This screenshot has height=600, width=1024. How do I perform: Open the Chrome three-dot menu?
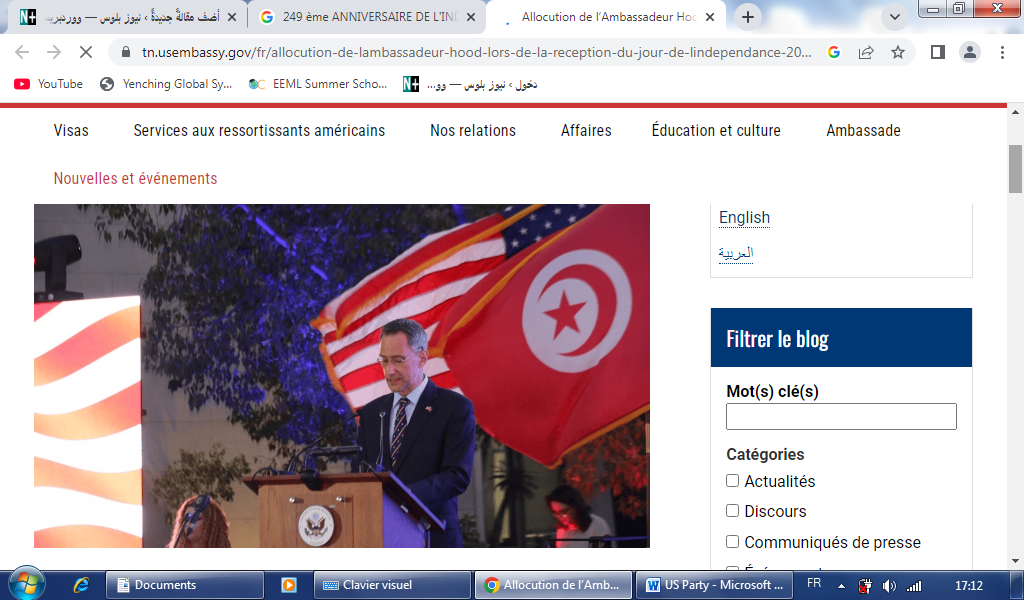pyautogui.click(x=1002, y=52)
